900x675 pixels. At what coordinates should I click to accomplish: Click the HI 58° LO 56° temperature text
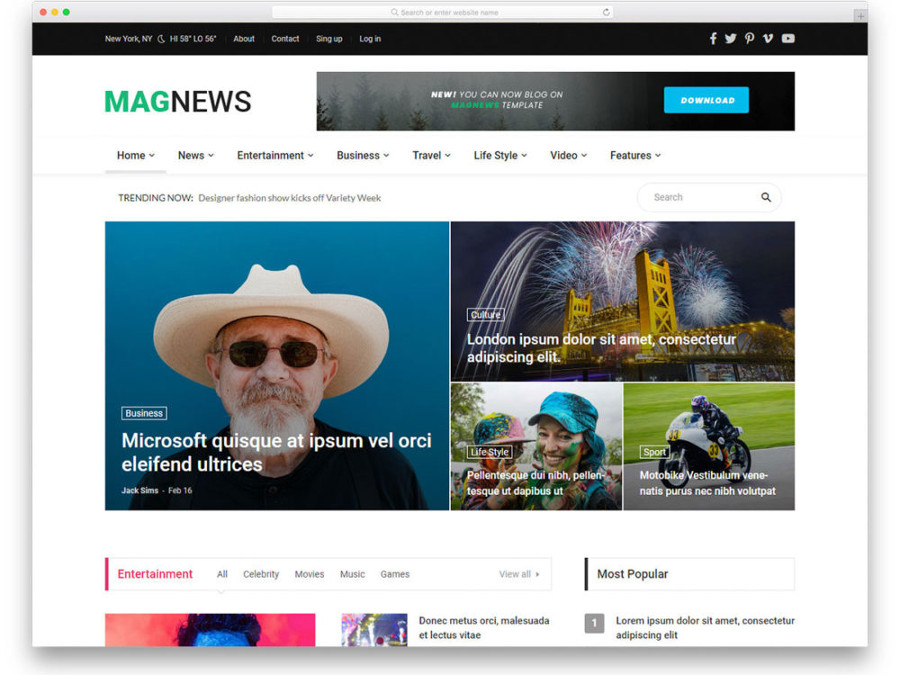pyautogui.click(x=193, y=39)
